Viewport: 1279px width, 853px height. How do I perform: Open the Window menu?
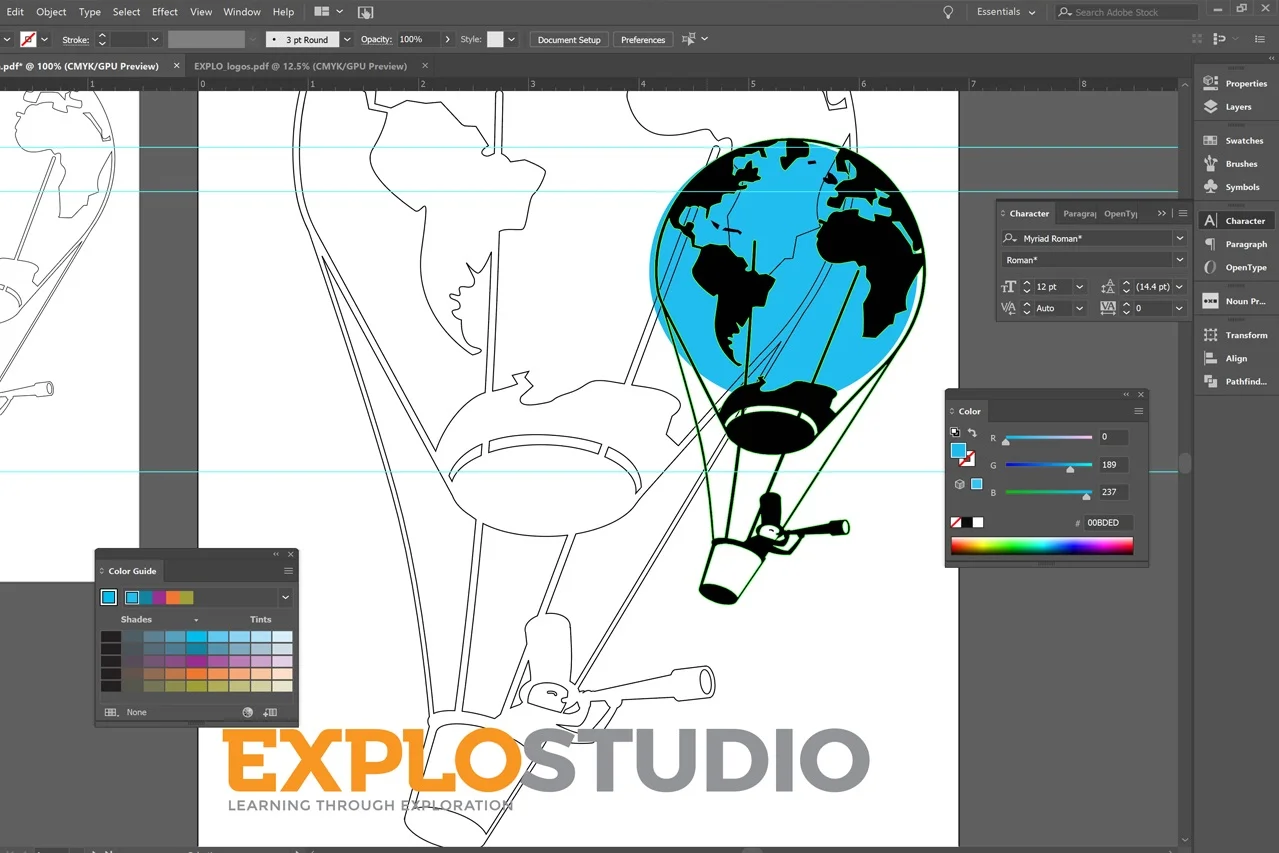click(242, 12)
